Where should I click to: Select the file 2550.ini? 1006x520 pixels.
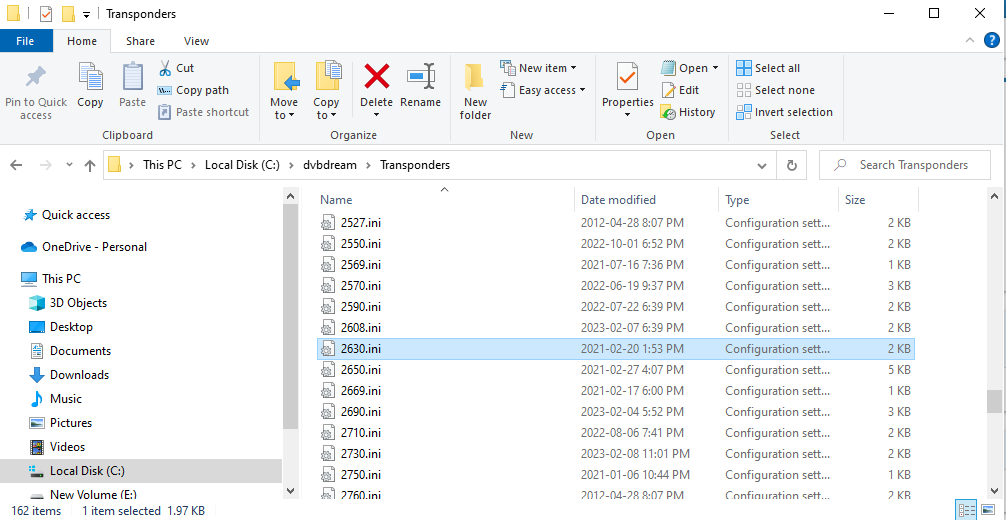616,244
